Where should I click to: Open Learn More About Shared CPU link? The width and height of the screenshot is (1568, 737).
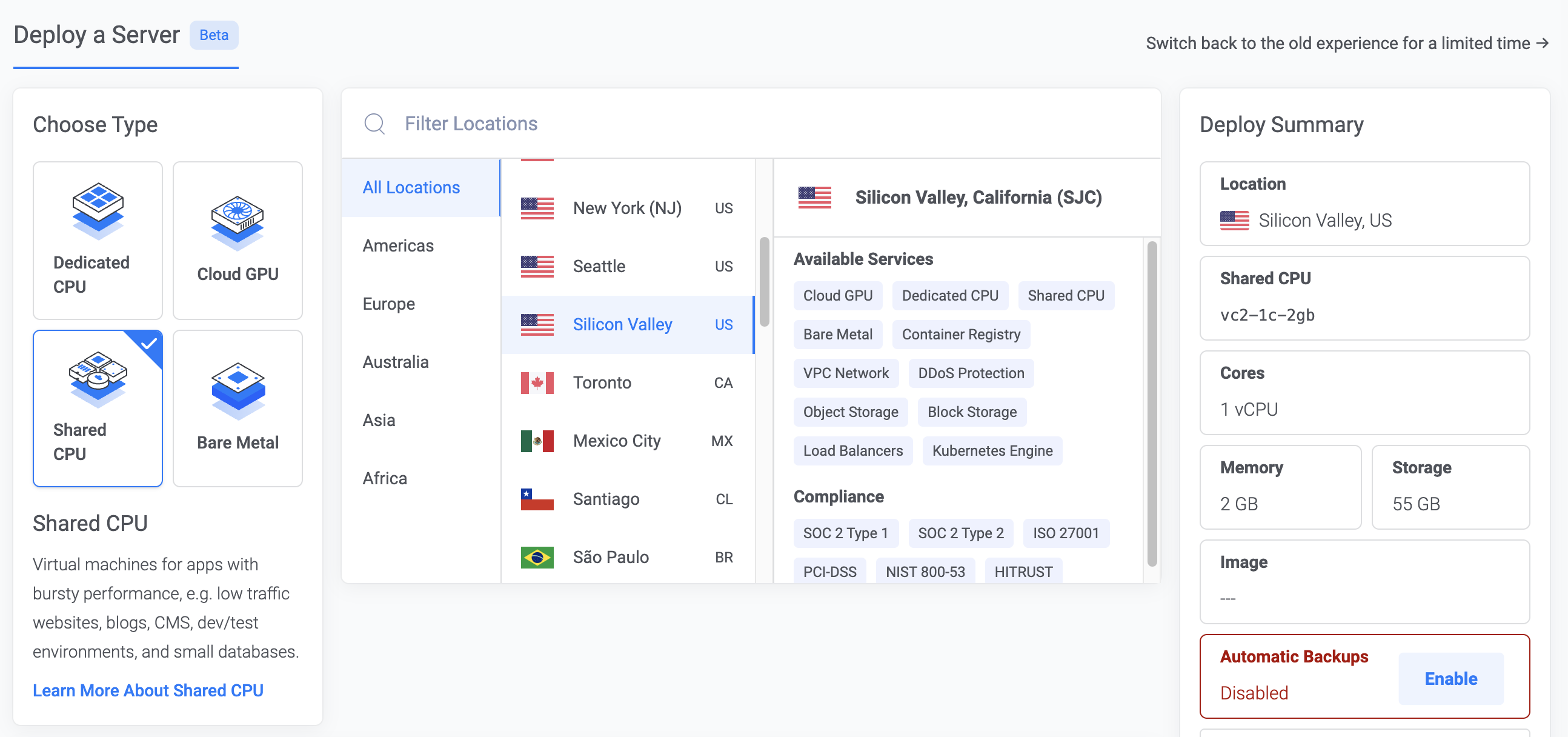click(148, 691)
